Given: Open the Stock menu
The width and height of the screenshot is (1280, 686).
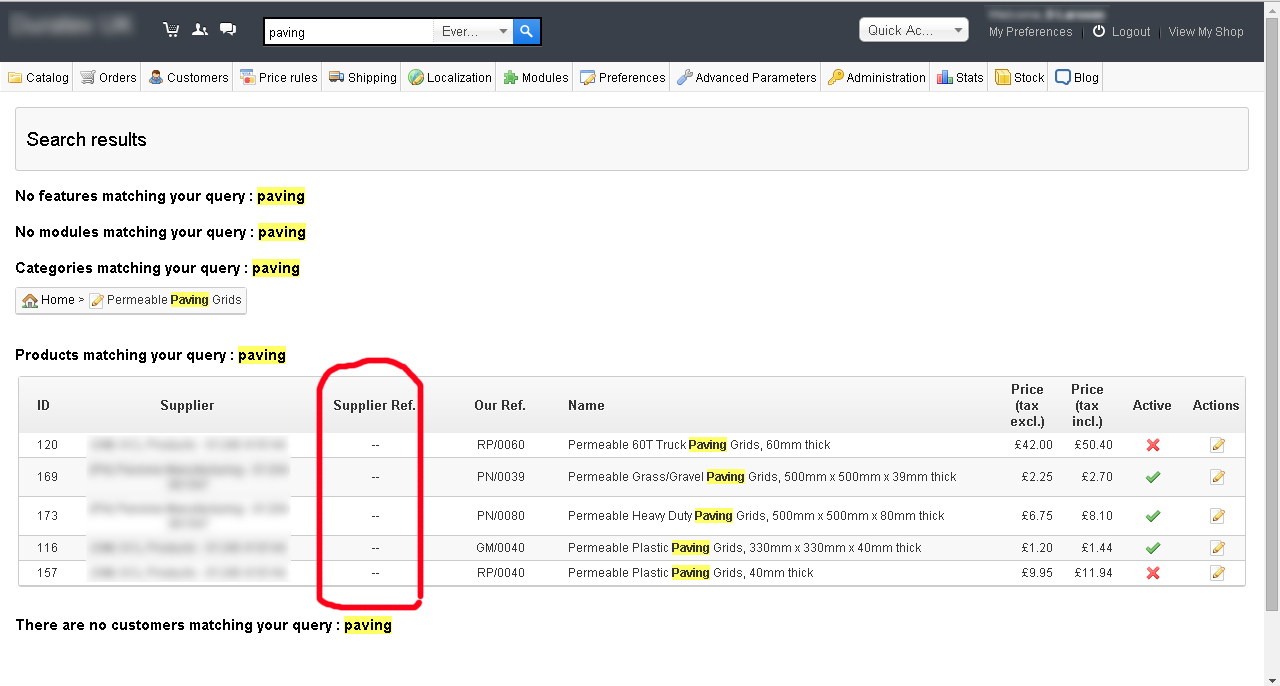Looking at the screenshot, I should pyautogui.click(x=1019, y=77).
